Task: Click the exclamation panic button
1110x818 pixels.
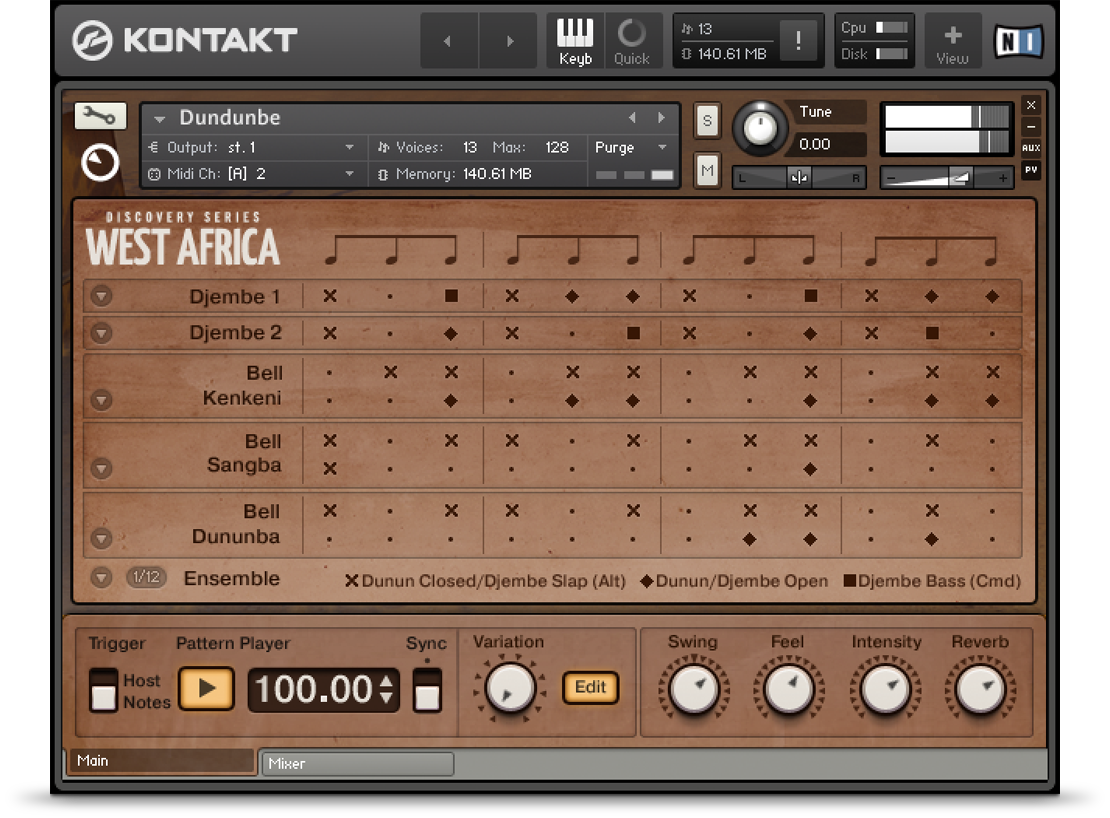Action: pyautogui.click(x=798, y=41)
